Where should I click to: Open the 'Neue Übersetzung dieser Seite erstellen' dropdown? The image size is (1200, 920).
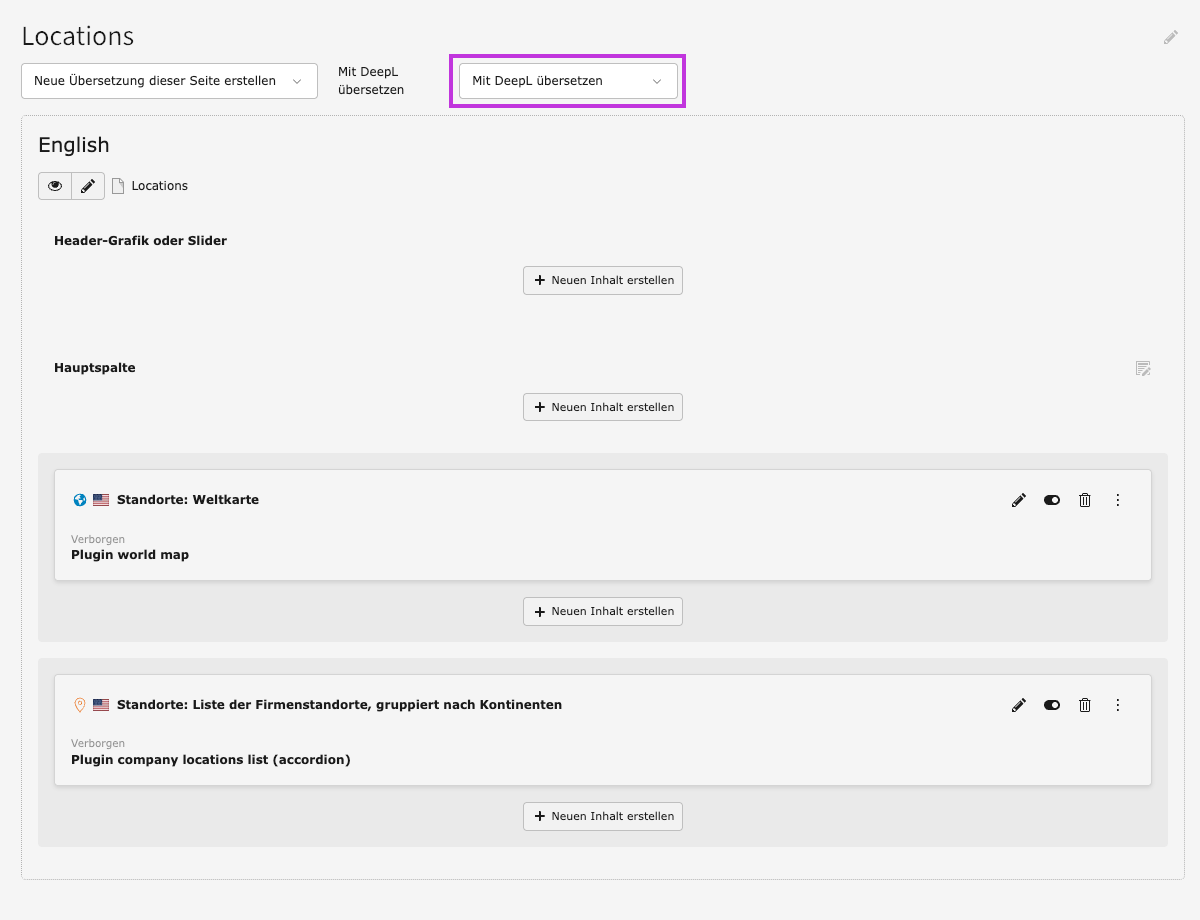click(x=169, y=81)
